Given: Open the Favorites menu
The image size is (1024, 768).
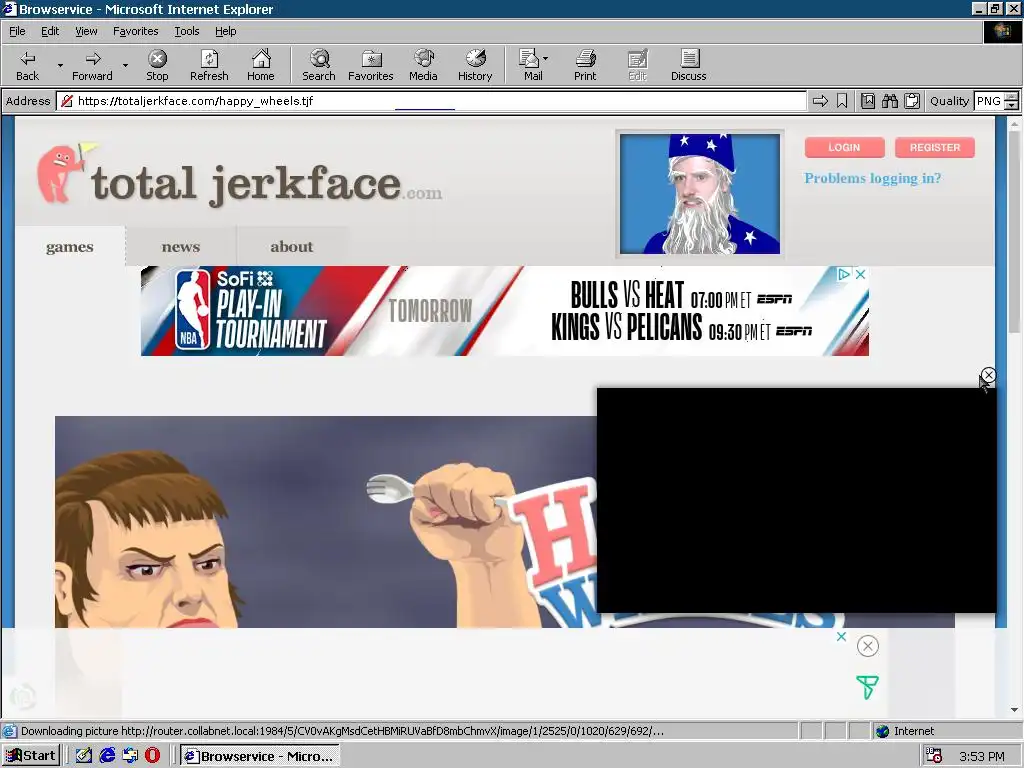Looking at the screenshot, I should tap(135, 31).
